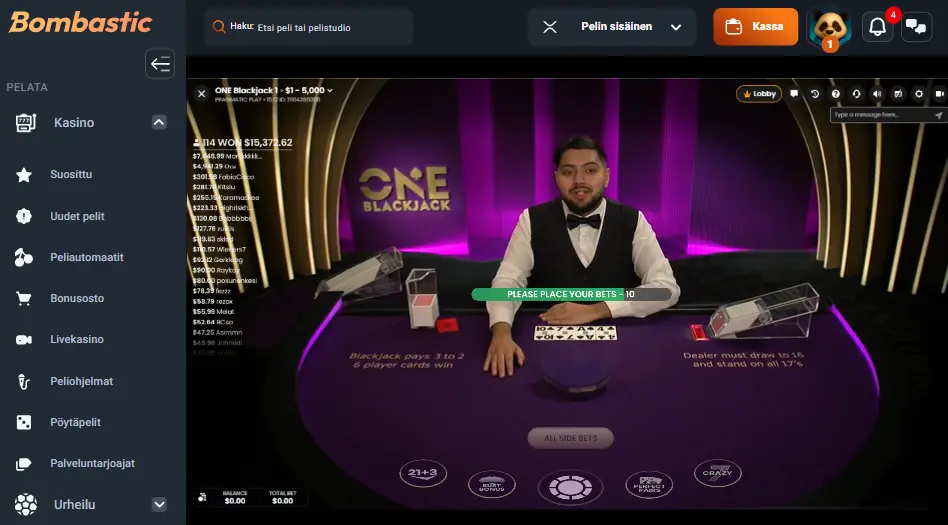Screen dimensions: 948x525
Task: Toggle in-game chat panel
Action: coord(794,94)
